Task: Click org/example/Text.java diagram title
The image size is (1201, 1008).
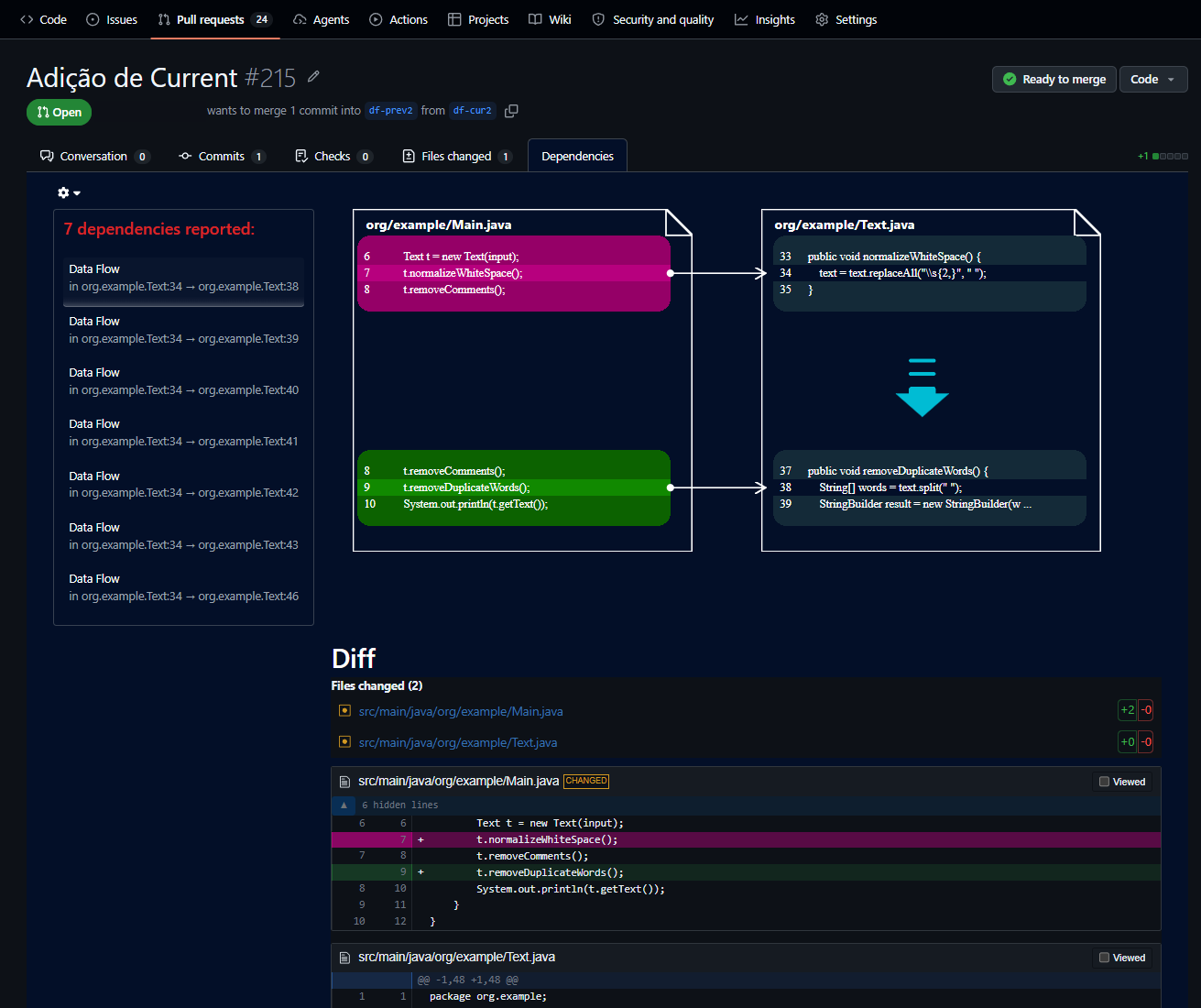Action: click(845, 225)
